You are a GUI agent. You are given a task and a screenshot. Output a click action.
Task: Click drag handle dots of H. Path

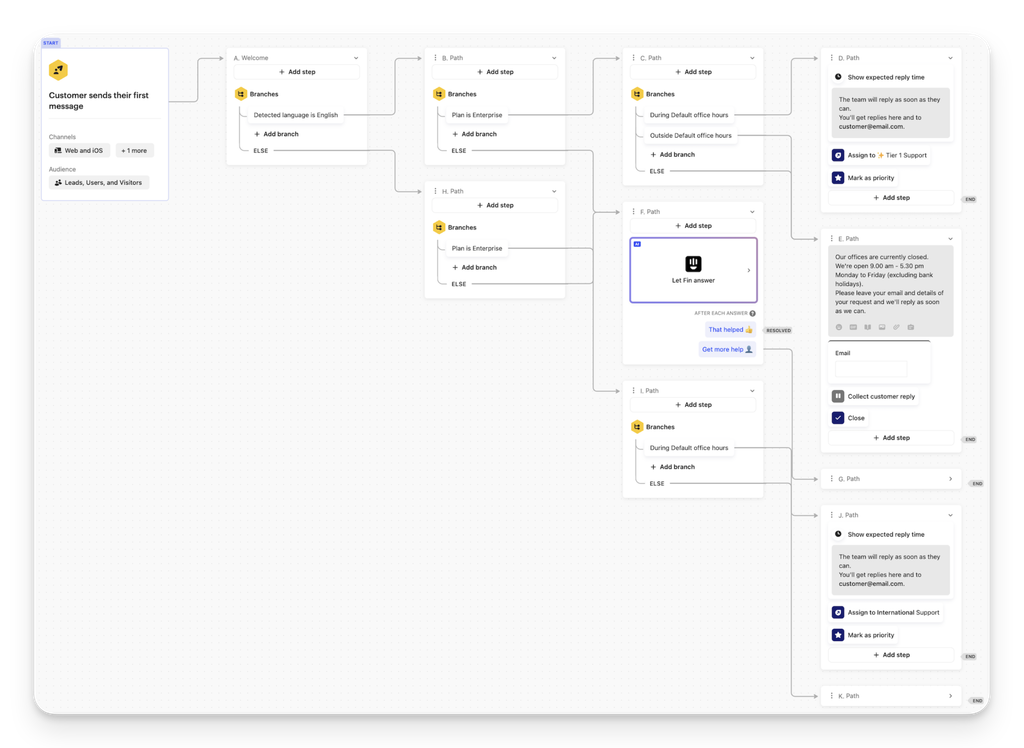pos(436,191)
